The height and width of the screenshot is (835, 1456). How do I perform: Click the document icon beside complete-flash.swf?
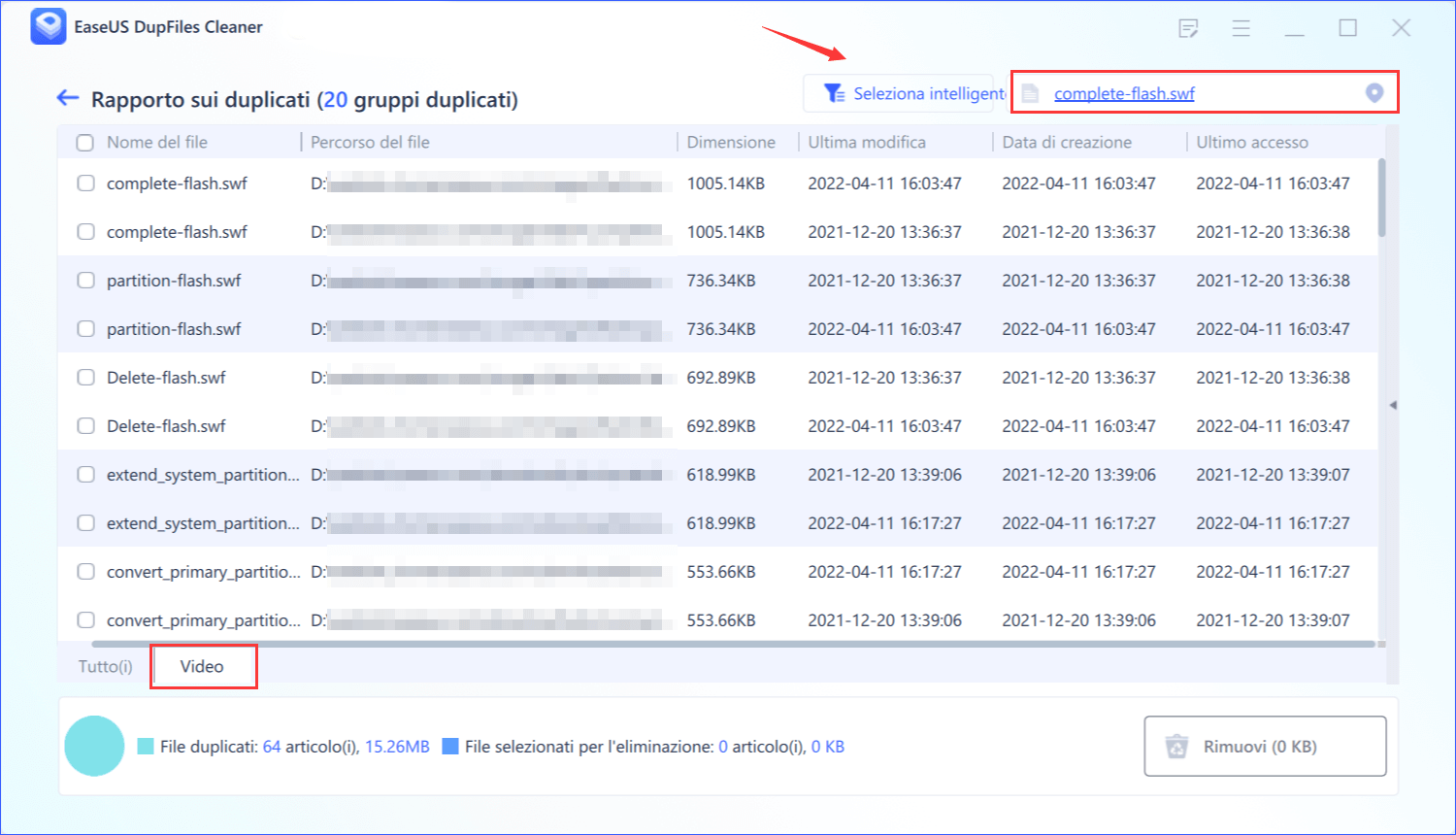(1031, 92)
